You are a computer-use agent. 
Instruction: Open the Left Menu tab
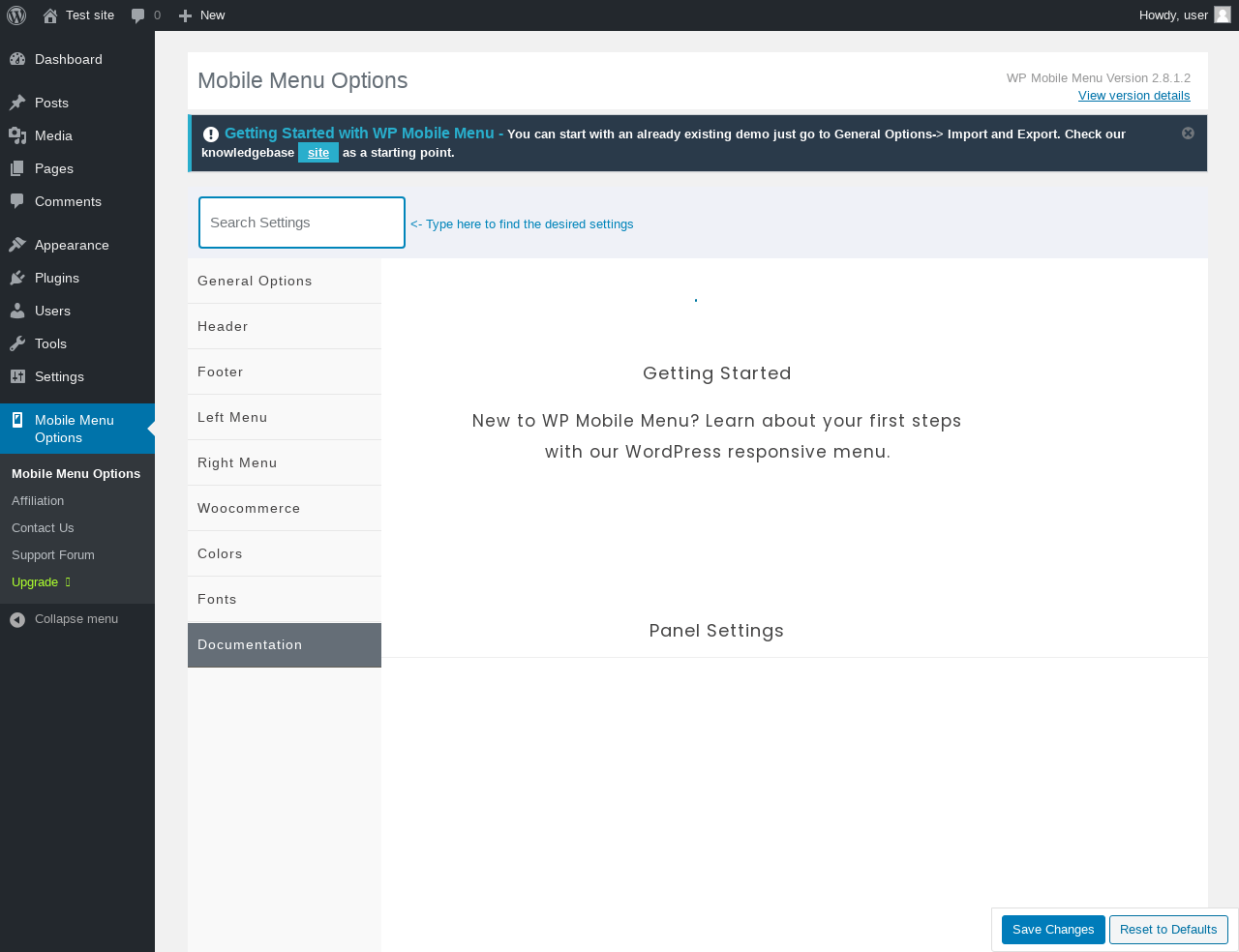285,417
